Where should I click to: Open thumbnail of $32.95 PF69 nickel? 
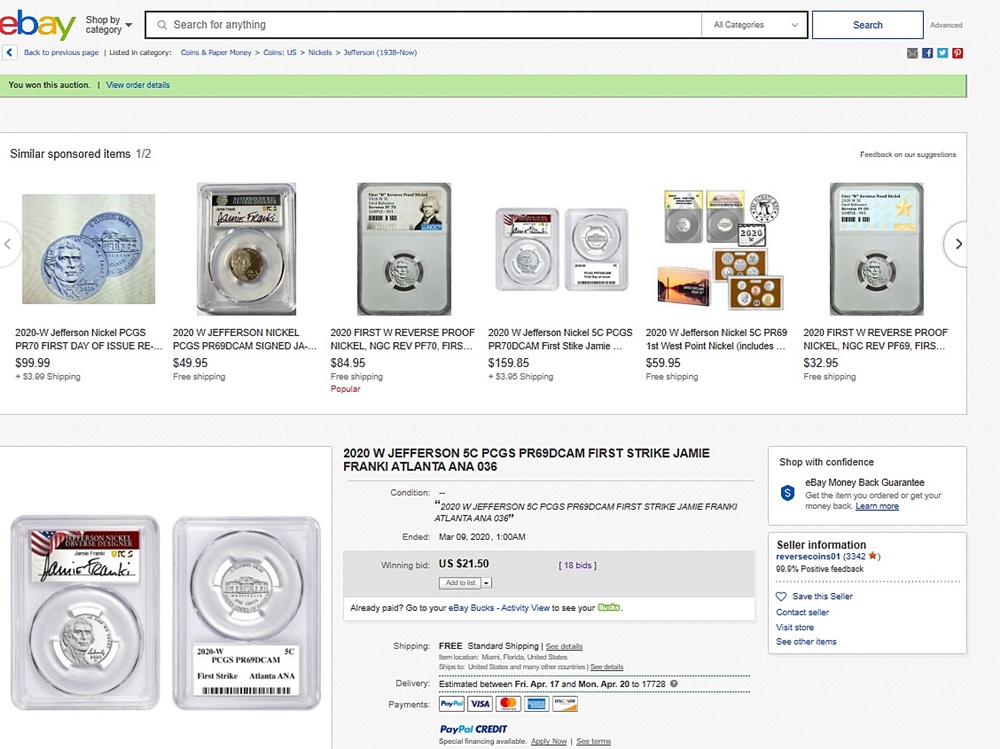[x=876, y=249]
